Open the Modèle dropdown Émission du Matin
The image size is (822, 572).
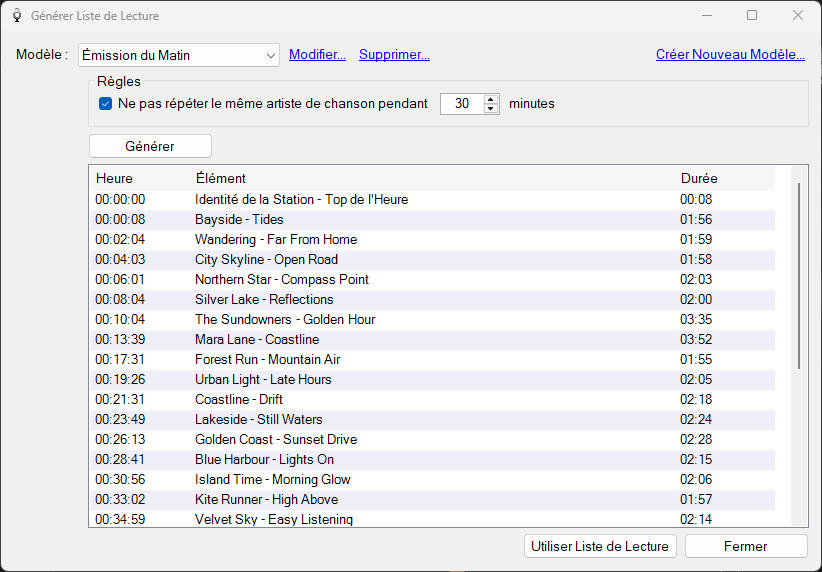tap(179, 55)
